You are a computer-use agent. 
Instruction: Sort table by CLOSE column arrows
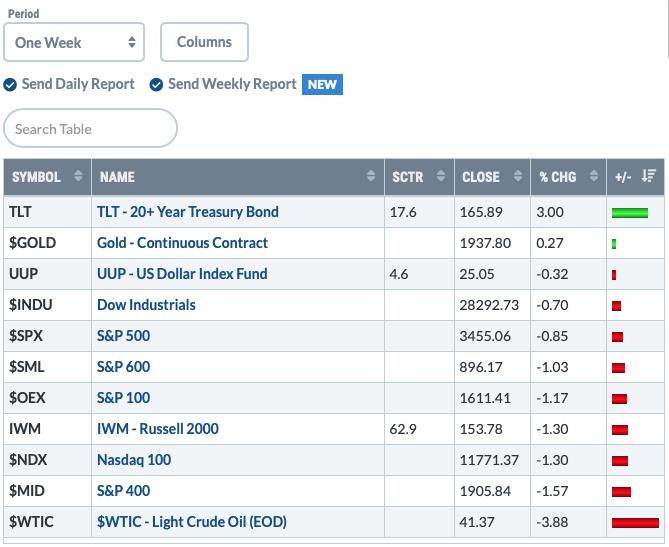(x=518, y=176)
